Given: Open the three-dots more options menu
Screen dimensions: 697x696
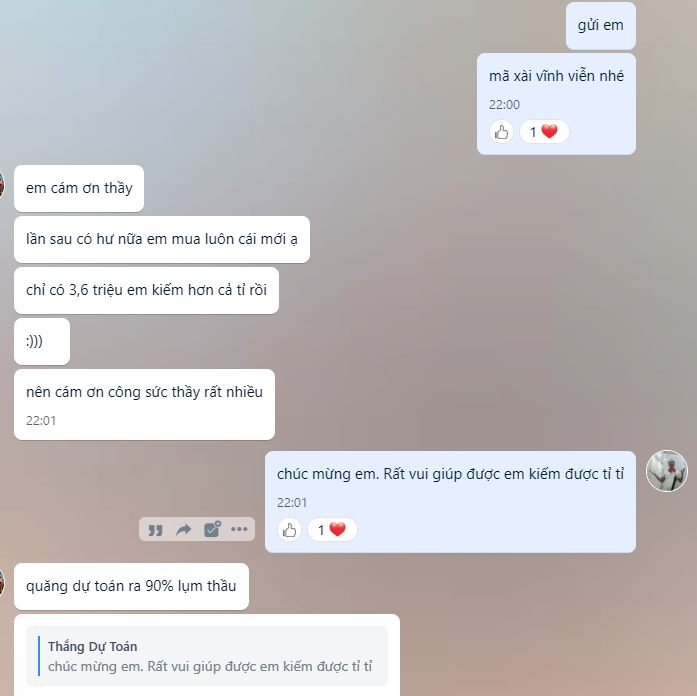Looking at the screenshot, I should point(239,529).
